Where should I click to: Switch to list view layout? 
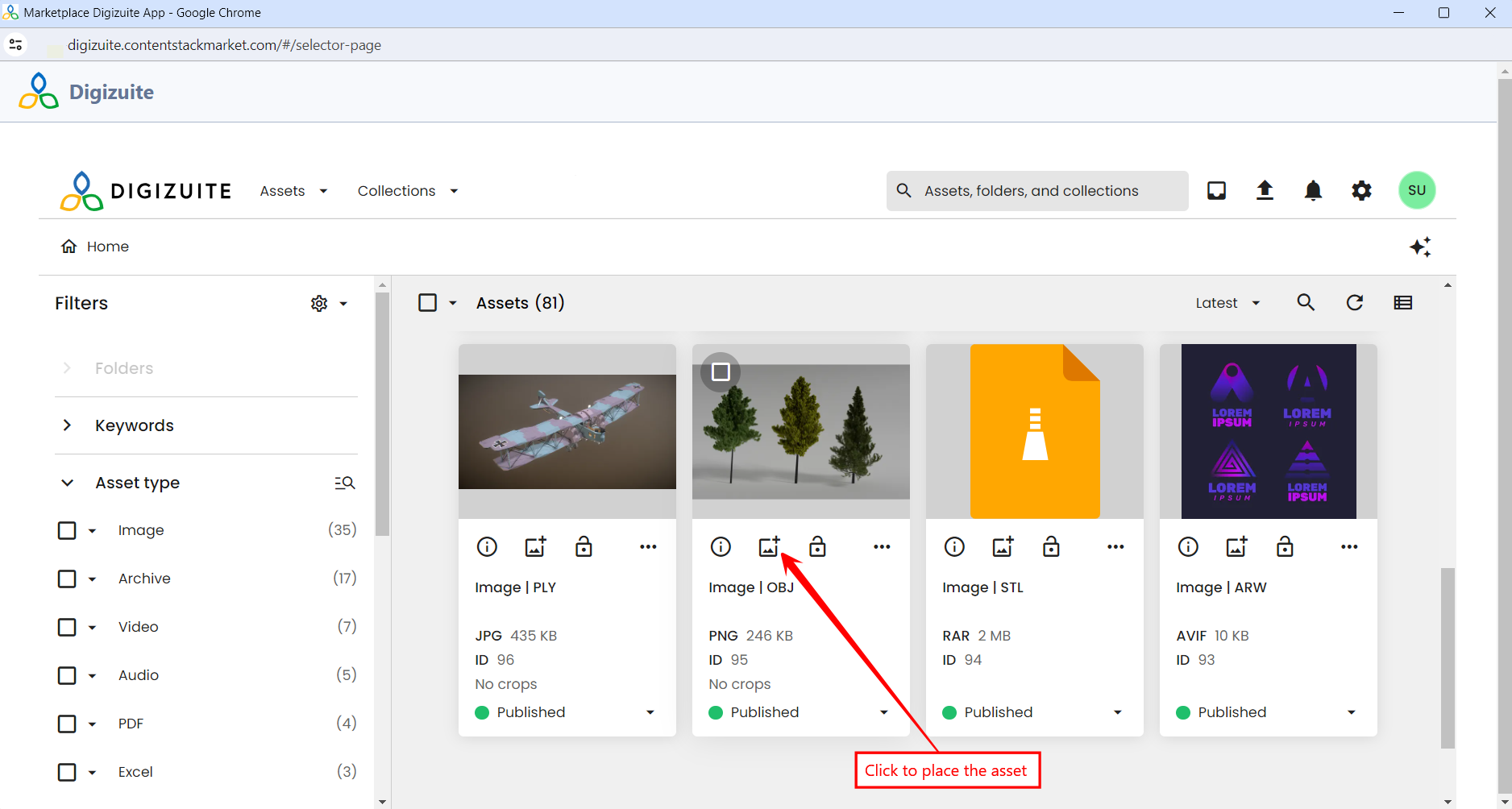coord(1403,302)
